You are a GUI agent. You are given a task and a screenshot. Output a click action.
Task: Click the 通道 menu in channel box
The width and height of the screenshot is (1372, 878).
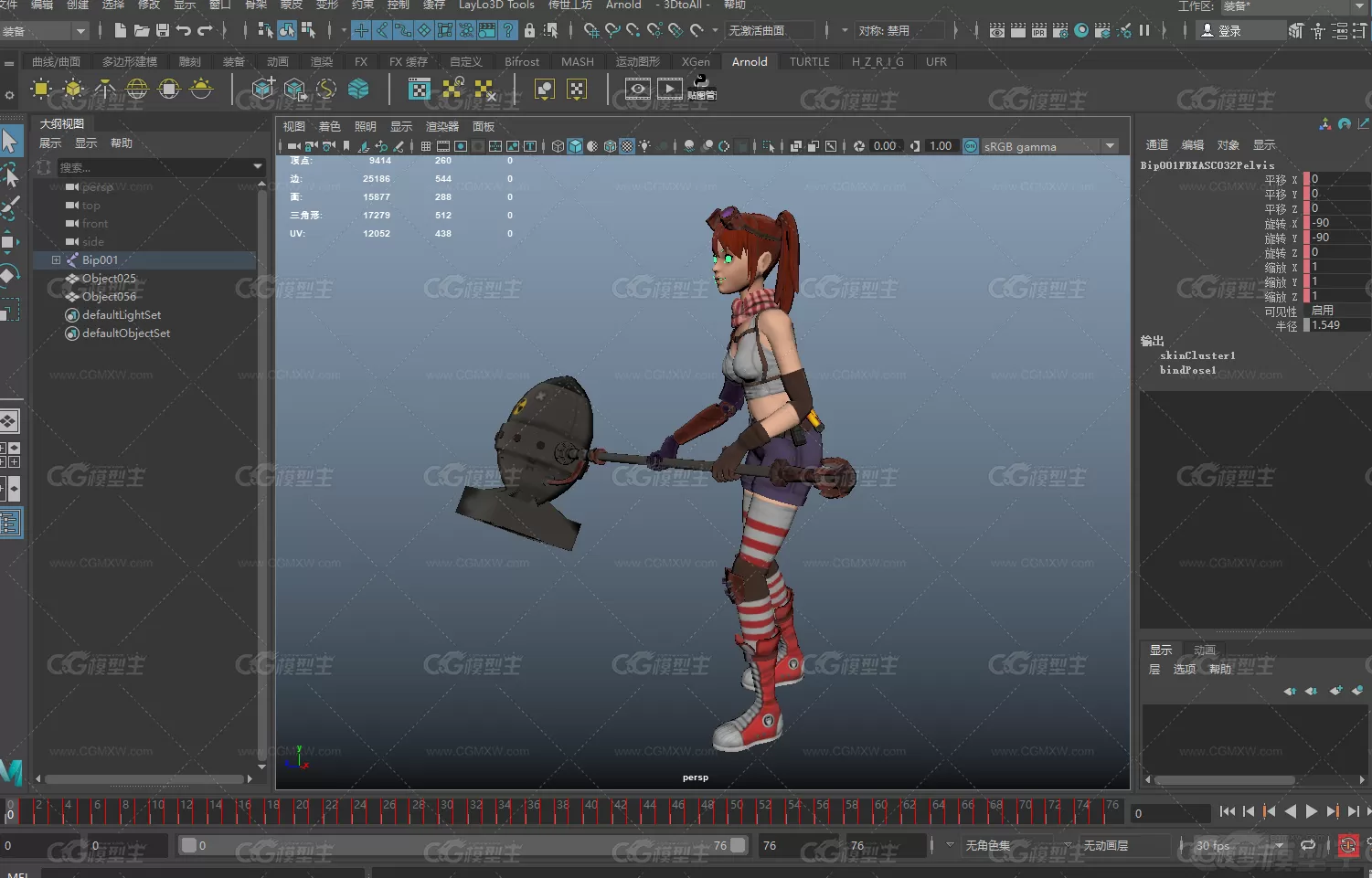(x=1157, y=144)
